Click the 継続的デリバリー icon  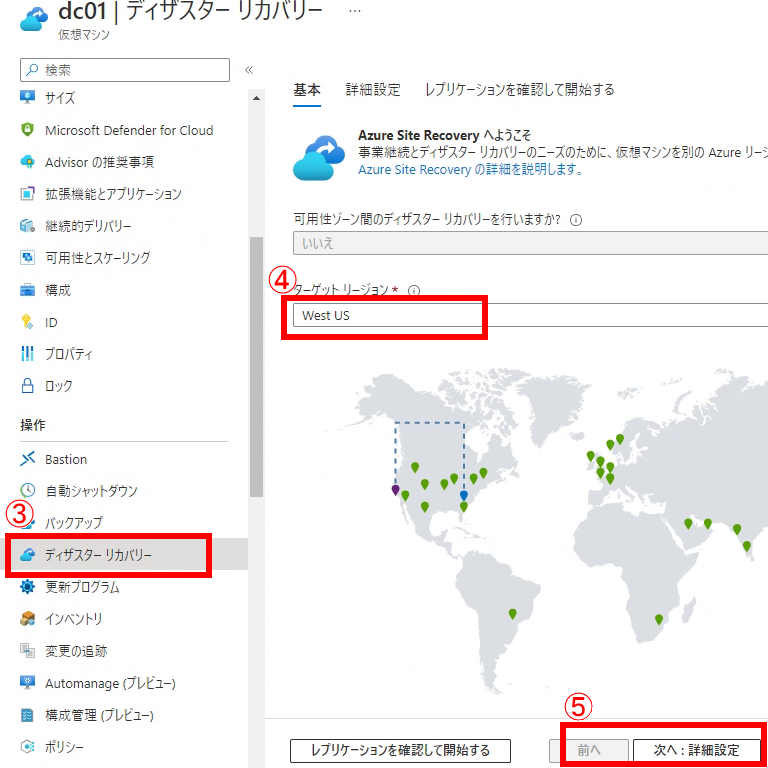[x=27, y=226]
